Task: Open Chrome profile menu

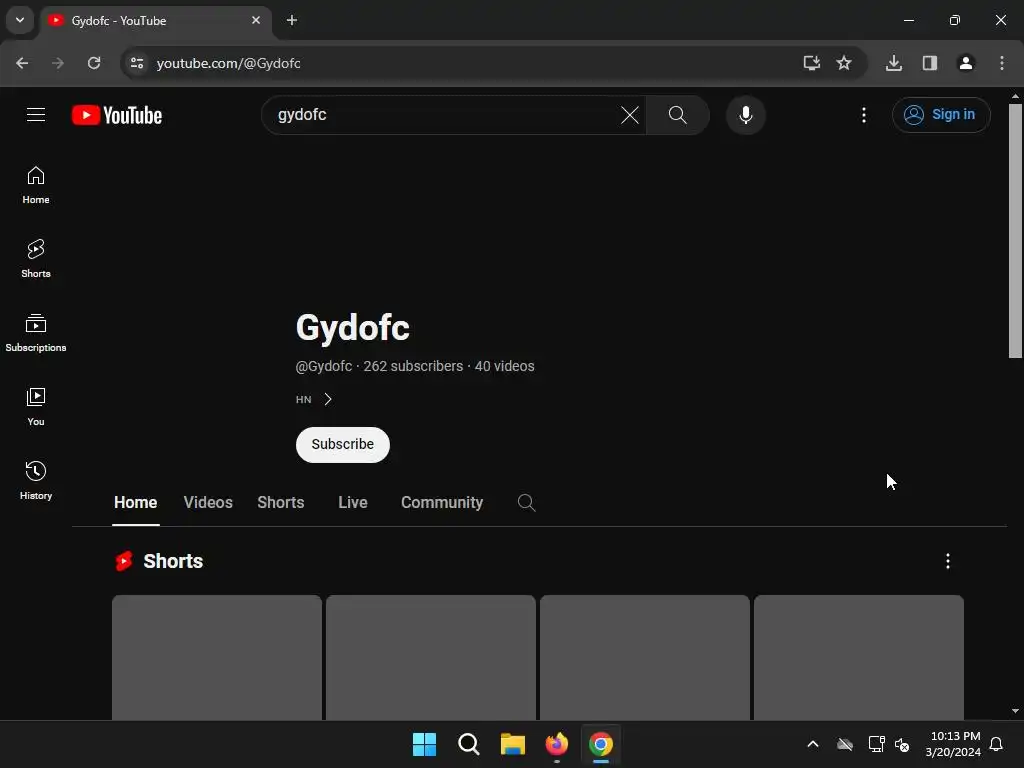Action: click(965, 63)
